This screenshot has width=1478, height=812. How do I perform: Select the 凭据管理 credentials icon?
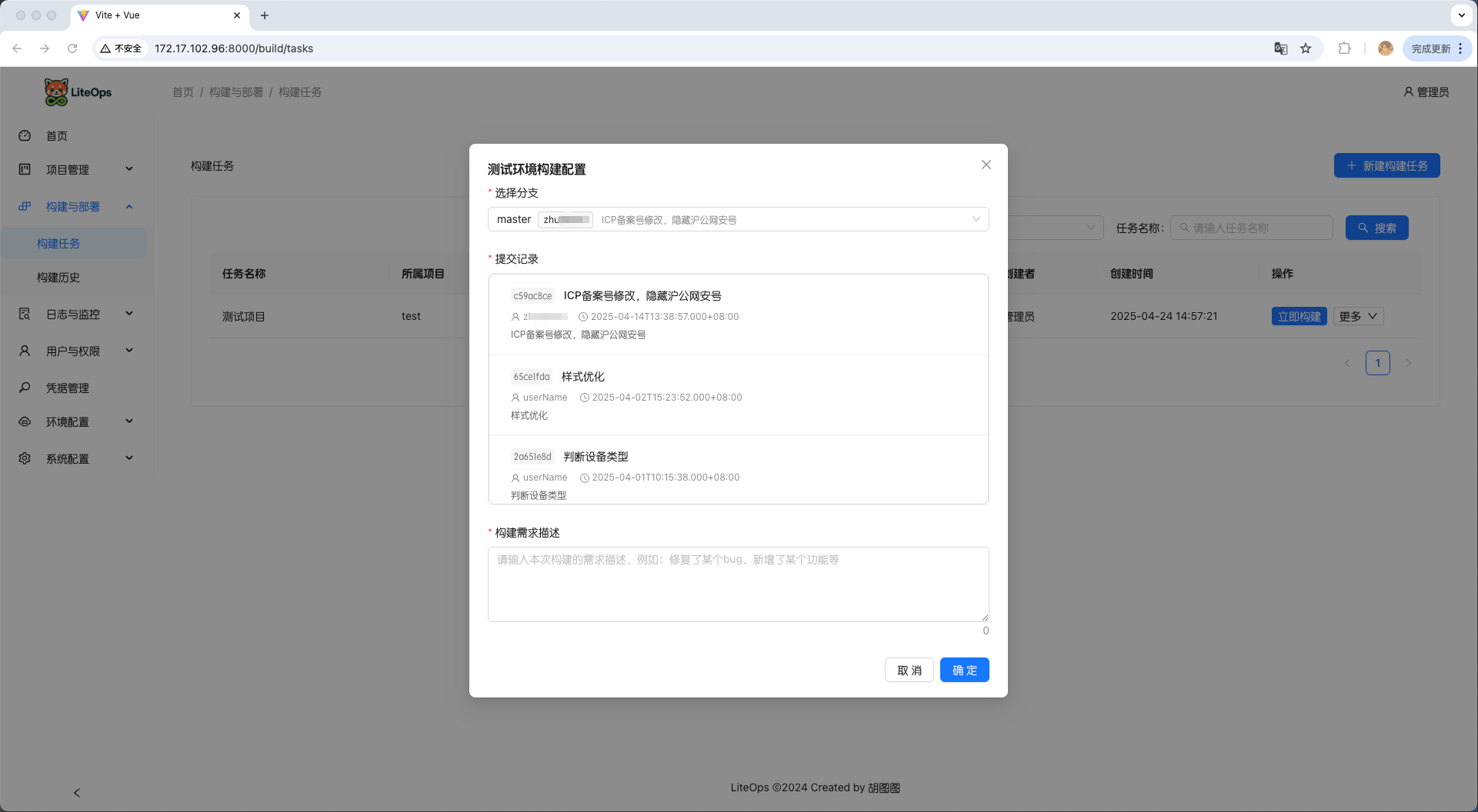pyautogui.click(x=25, y=388)
